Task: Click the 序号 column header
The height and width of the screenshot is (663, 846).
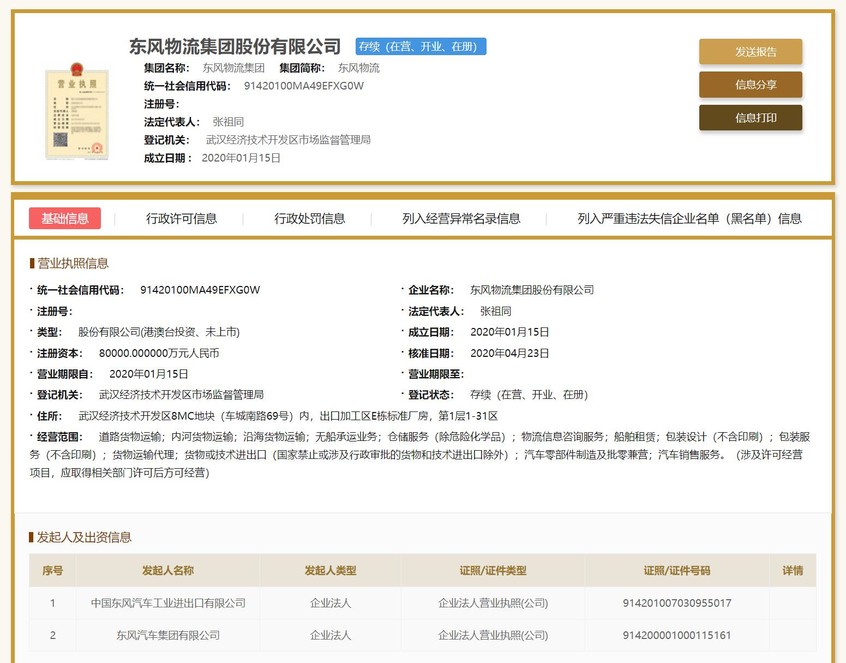Action: (x=52, y=570)
